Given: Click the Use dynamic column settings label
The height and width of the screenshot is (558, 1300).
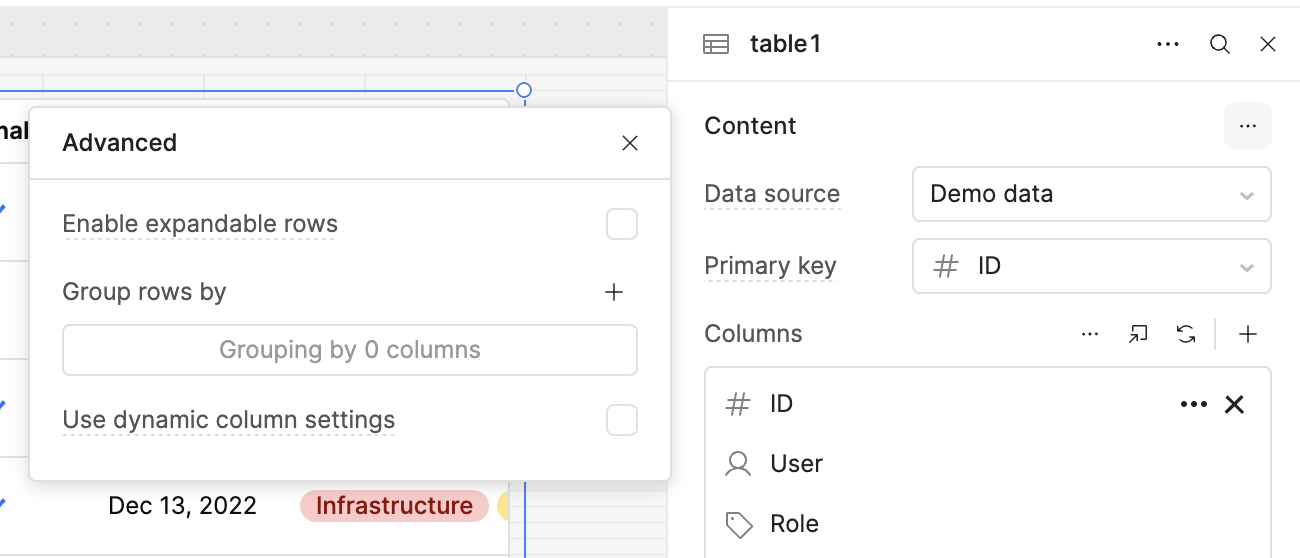Looking at the screenshot, I should 229,420.
